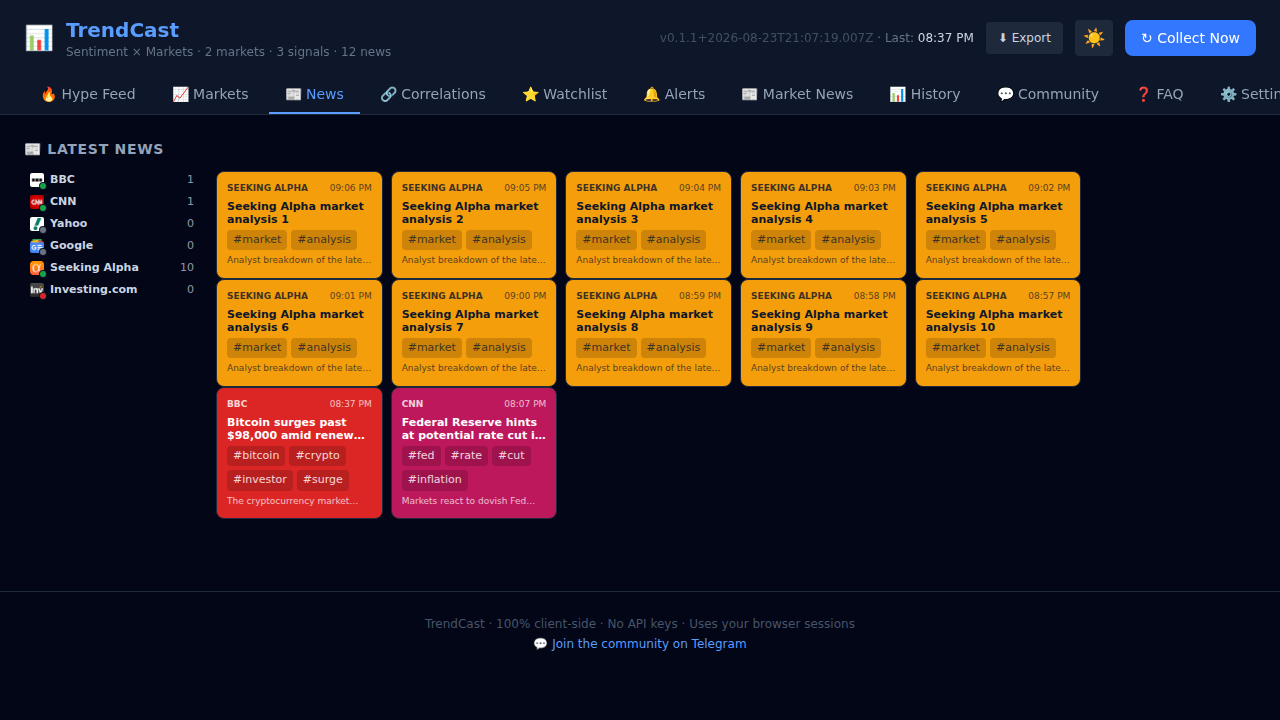Screen dimensions: 1280x720
Task: Open Seeking Alpha market analysis 6 card
Action: tap(299, 333)
